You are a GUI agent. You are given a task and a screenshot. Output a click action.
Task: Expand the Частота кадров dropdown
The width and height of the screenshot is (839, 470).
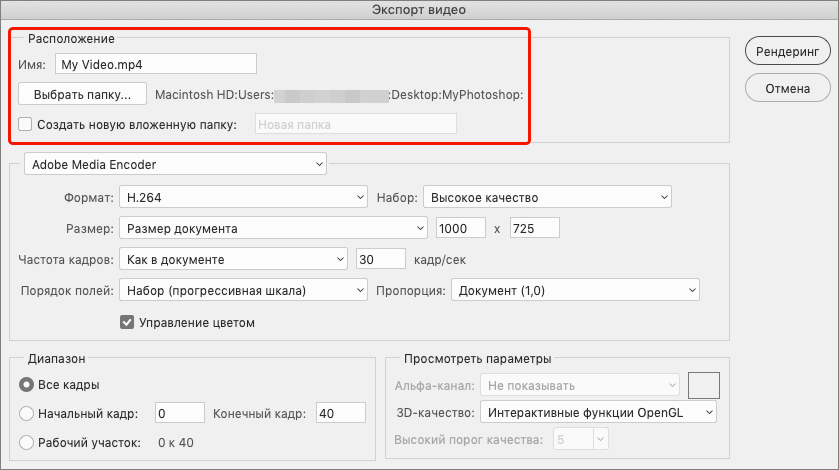232,259
